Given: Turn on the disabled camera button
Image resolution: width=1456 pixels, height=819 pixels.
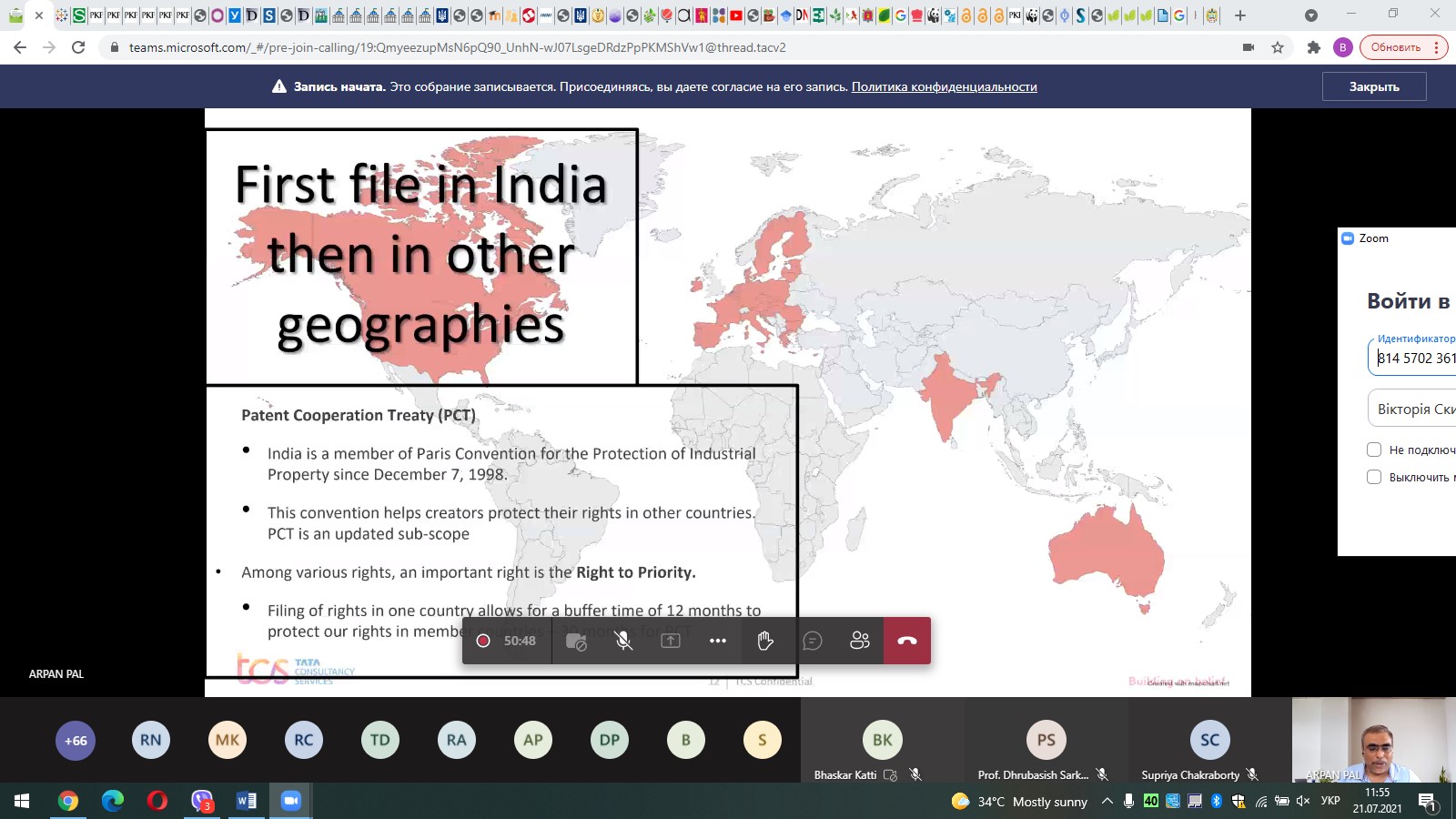Looking at the screenshot, I should coord(576,641).
